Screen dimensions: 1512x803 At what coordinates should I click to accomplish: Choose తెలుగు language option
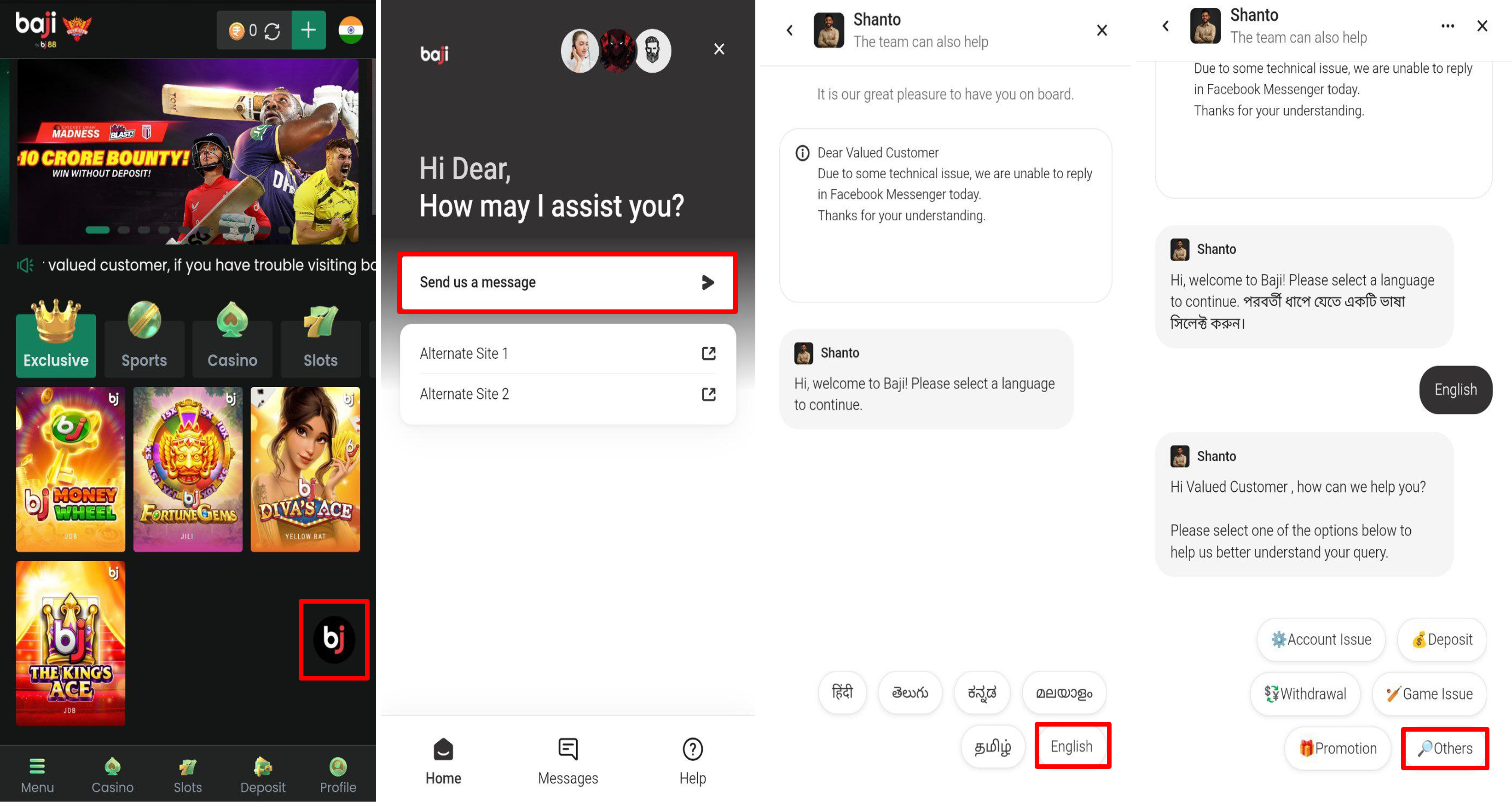pyautogui.click(x=910, y=692)
